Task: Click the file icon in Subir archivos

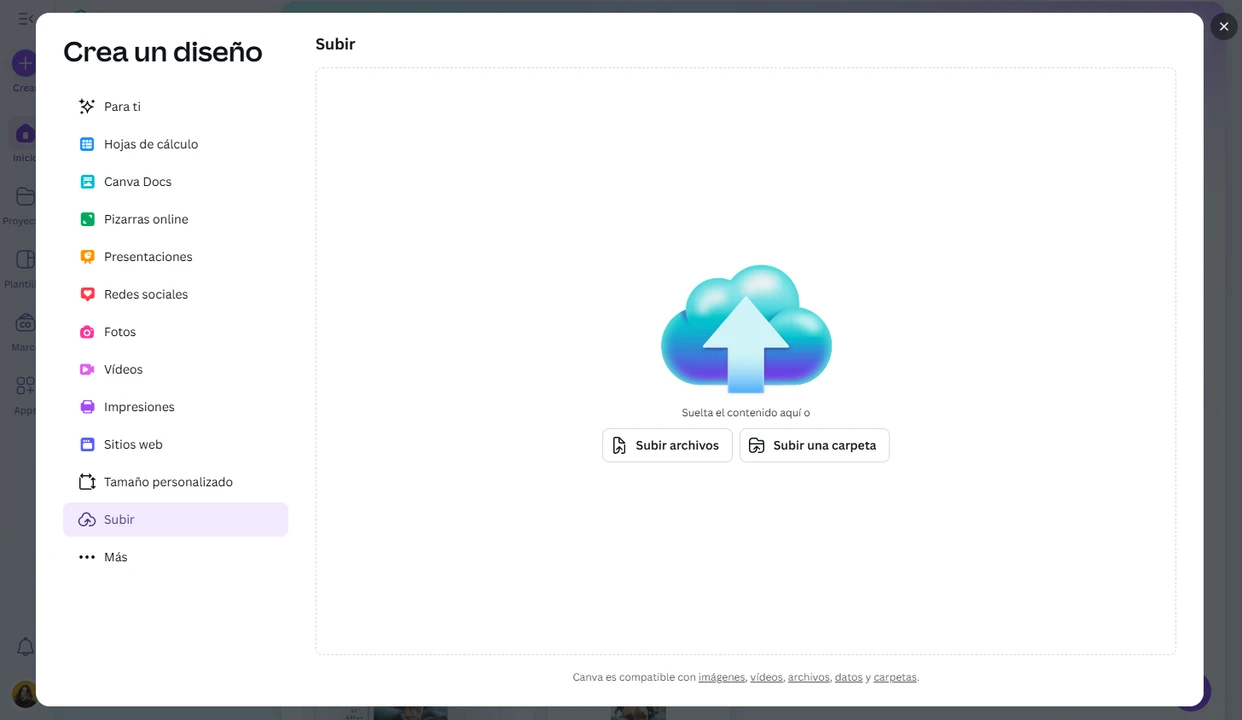Action: 619,445
